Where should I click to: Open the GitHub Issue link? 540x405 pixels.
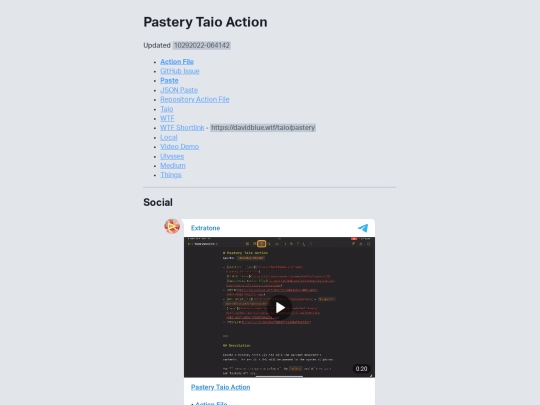click(x=180, y=71)
